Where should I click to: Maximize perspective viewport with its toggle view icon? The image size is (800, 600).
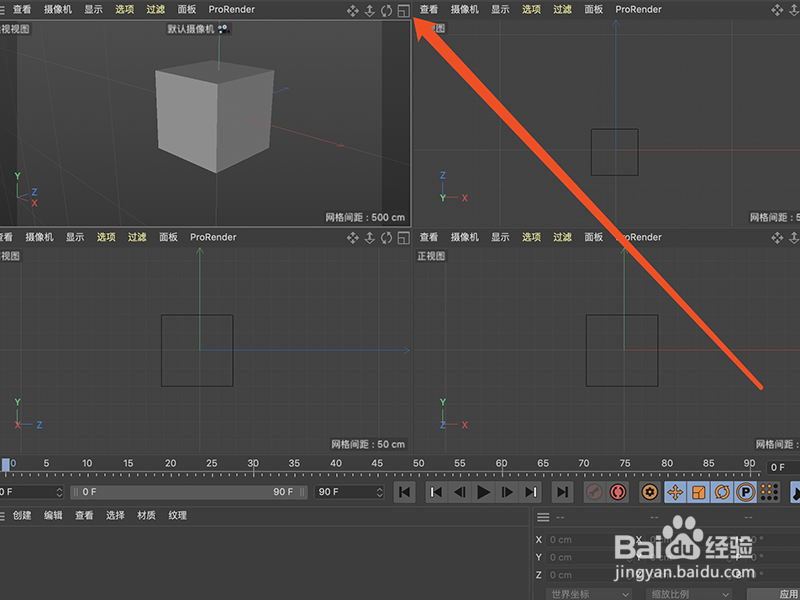pyautogui.click(x=404, y=10)
